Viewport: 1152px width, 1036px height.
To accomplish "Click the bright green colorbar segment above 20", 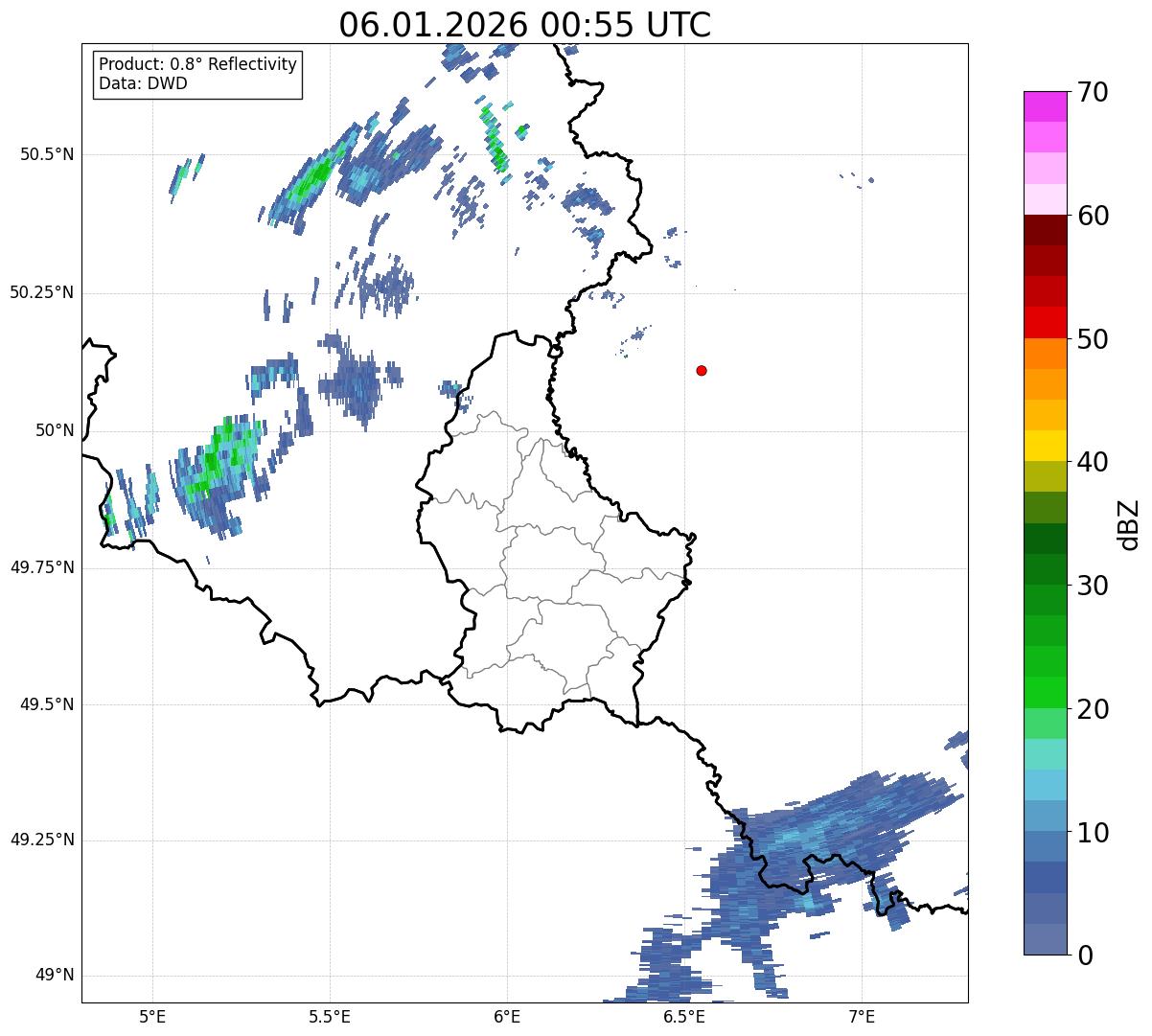I will [x=1045, y=693].
